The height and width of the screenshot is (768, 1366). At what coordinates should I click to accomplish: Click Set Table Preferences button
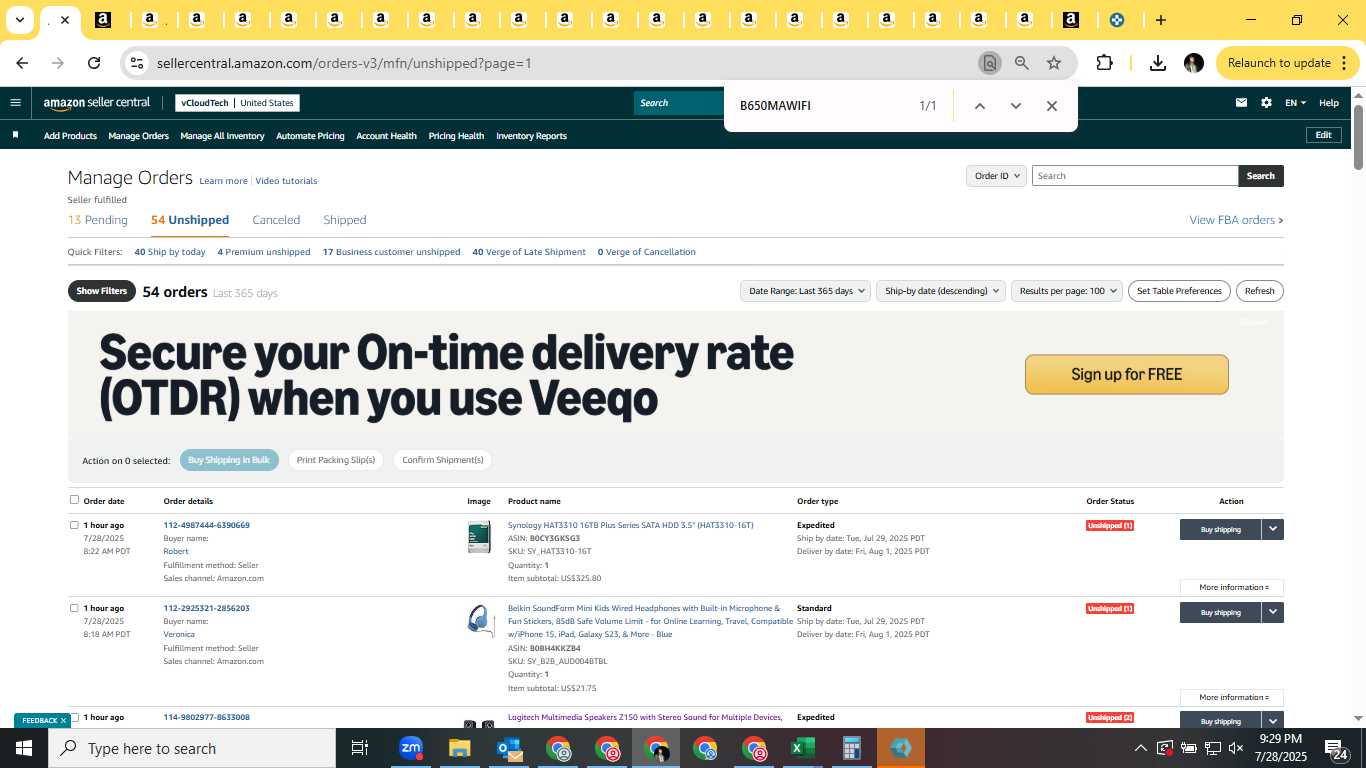coord(1179,291)
